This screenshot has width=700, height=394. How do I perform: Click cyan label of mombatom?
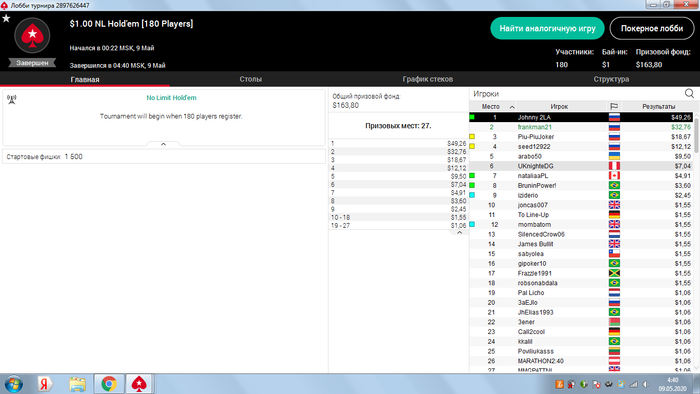tap(472, 224)
